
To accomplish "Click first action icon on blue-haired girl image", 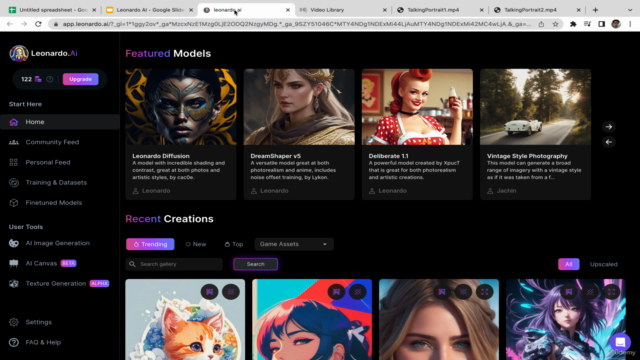I will coord(336,292).
